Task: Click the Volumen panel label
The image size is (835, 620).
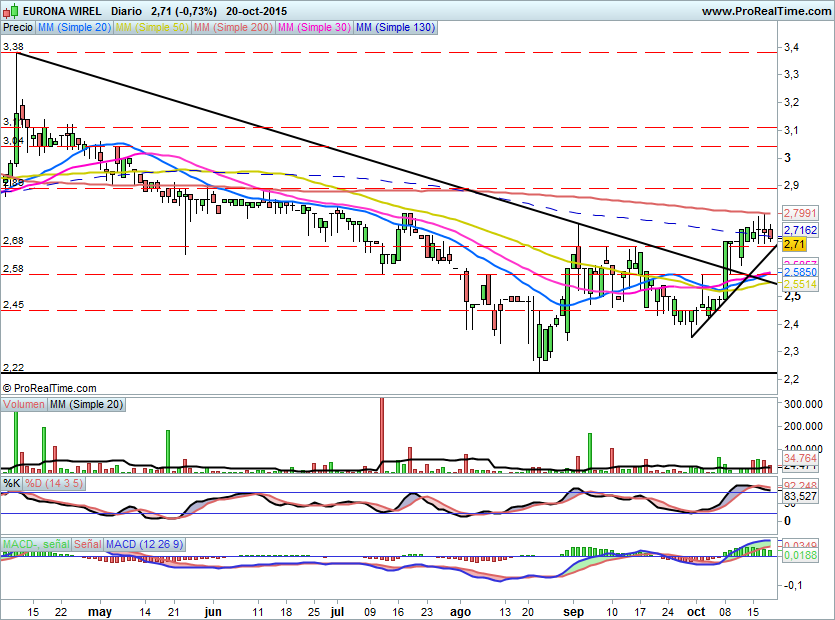Action: coord(24,404)
